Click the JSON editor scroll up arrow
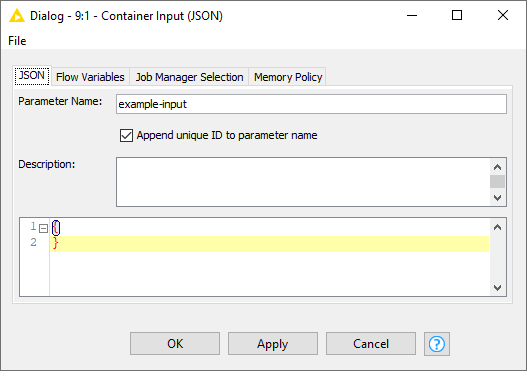 tap(497, 227)
